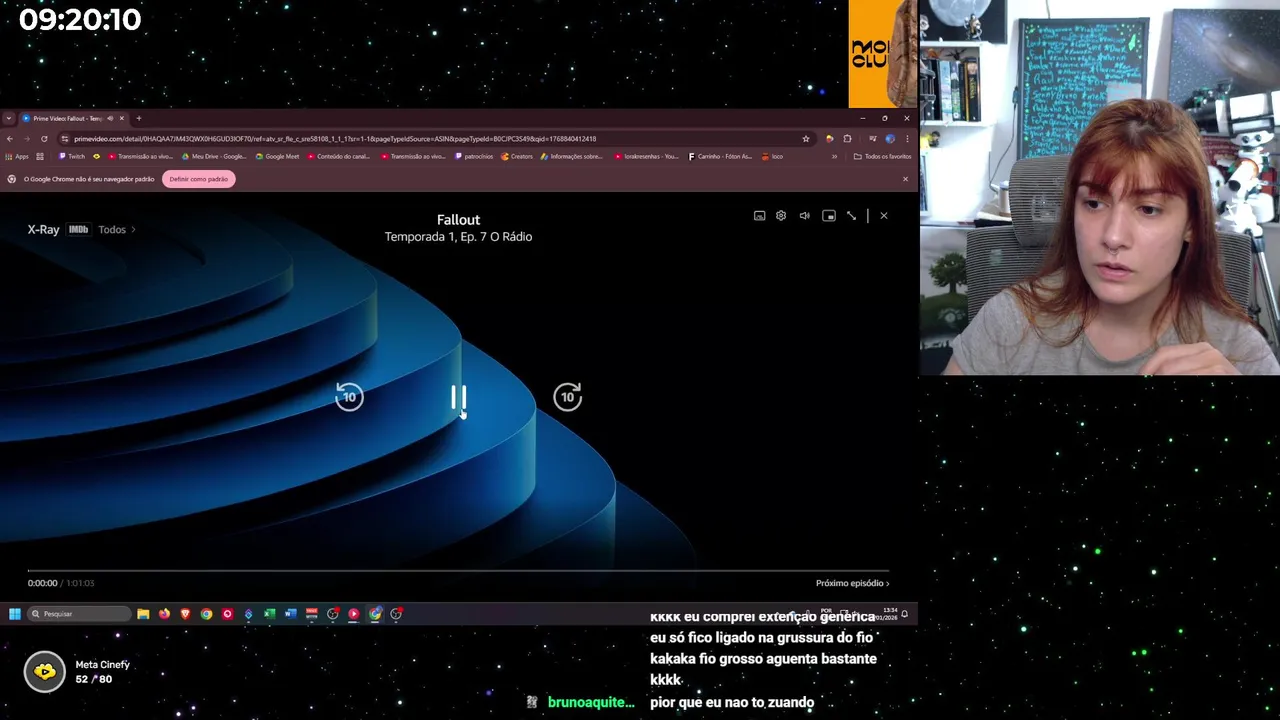This screenshot has height=720, width=1280.
Task: Open the Creators bookmark
Action: [517, 157]
